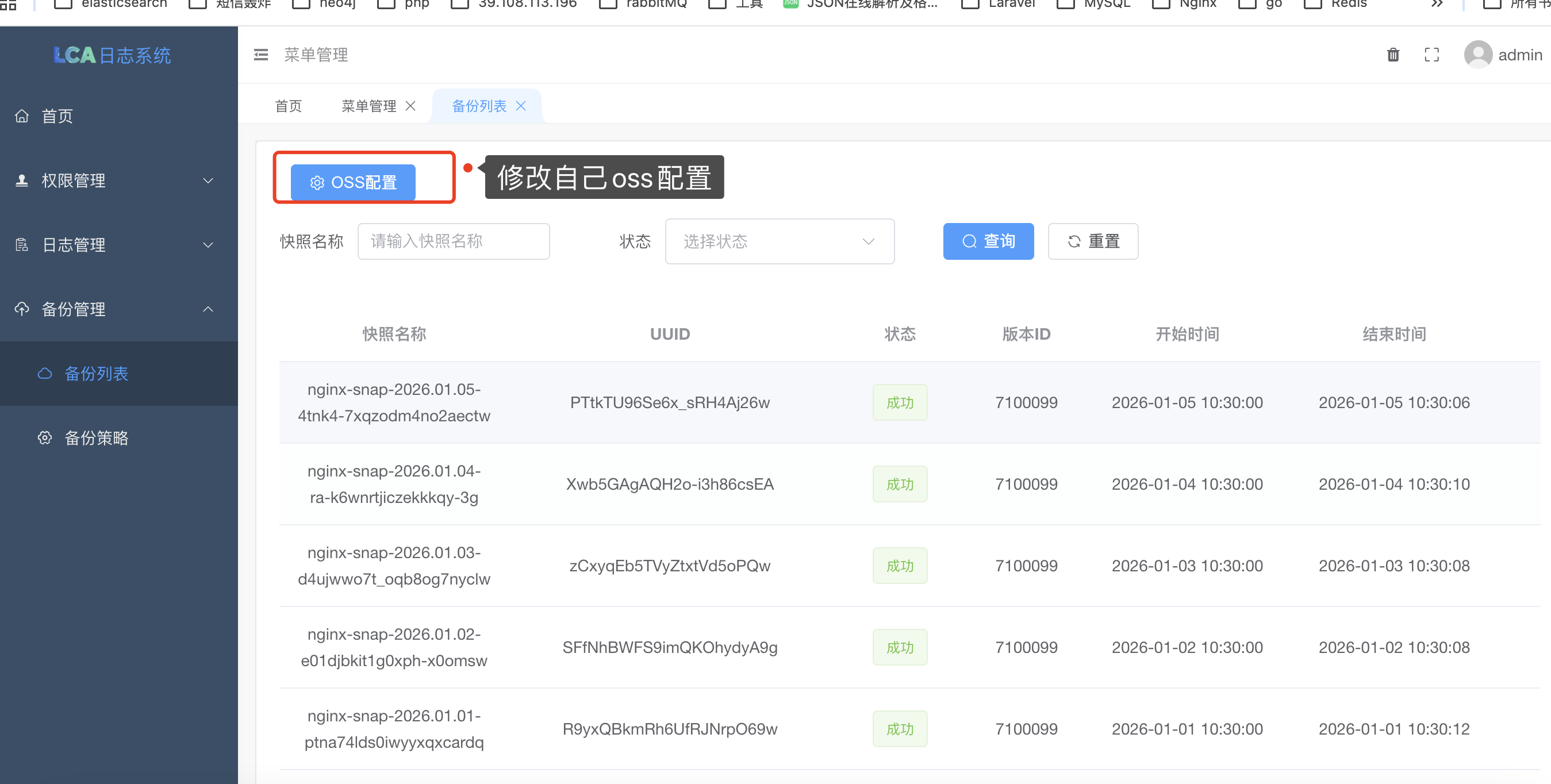This screenshot has height=784, width=1551.
Task: Switch to the 首页 tab
Action: pyautogui.click(x=289, y=106)
